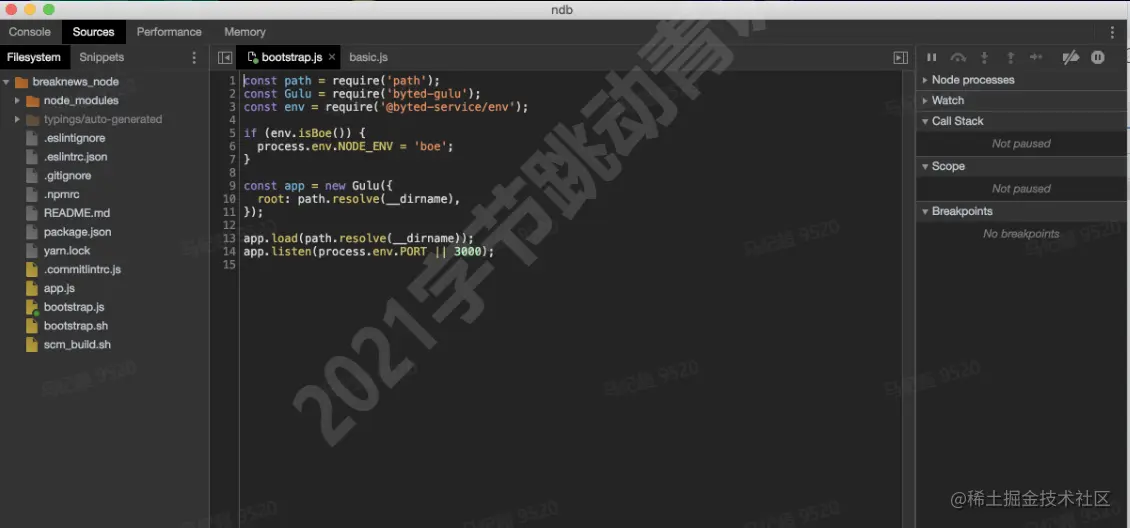
Task: Open the scm_build.sh file
Action: [x=77, y=344]
